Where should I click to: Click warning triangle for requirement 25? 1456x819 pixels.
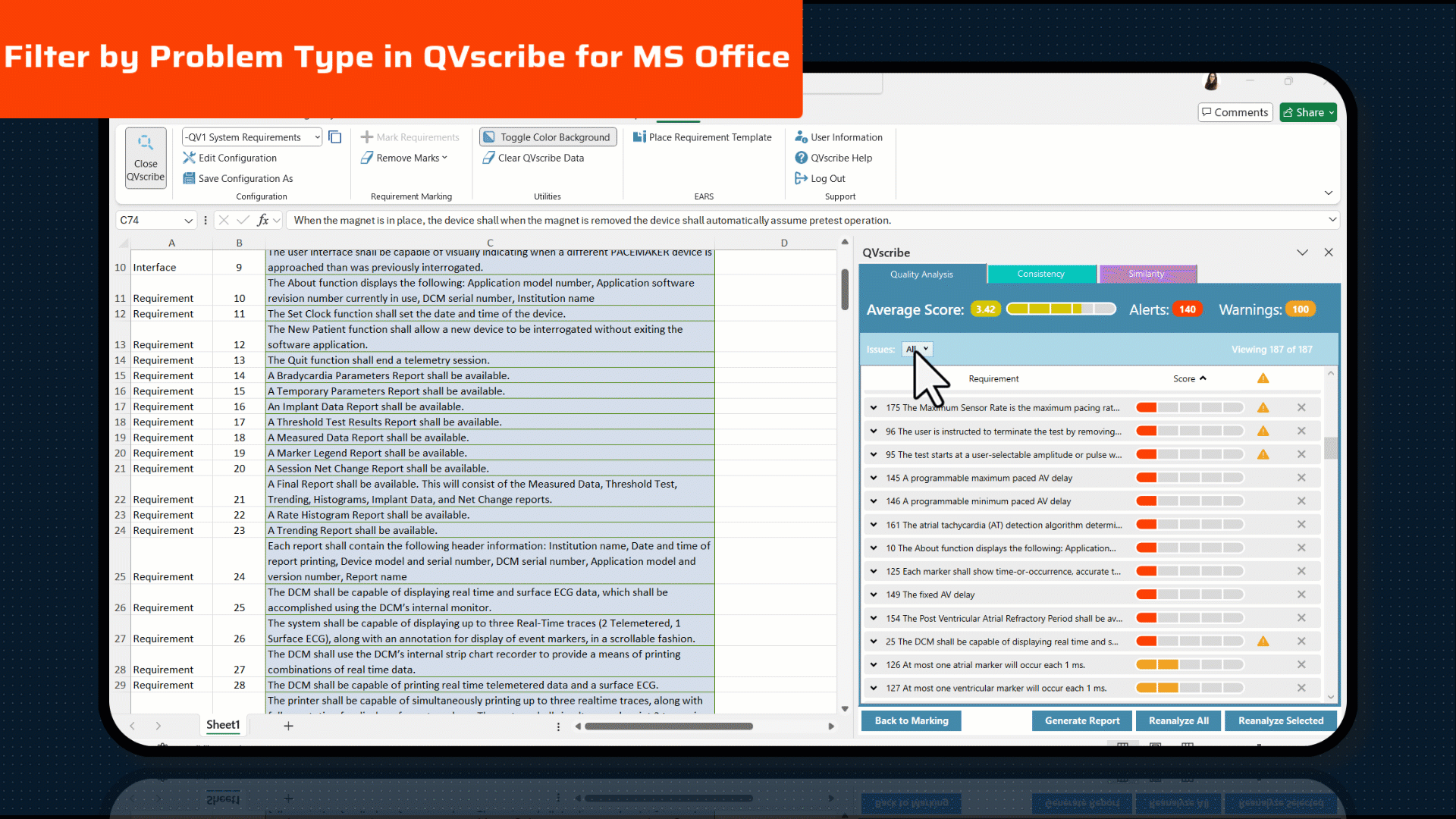pos(1263,642)
